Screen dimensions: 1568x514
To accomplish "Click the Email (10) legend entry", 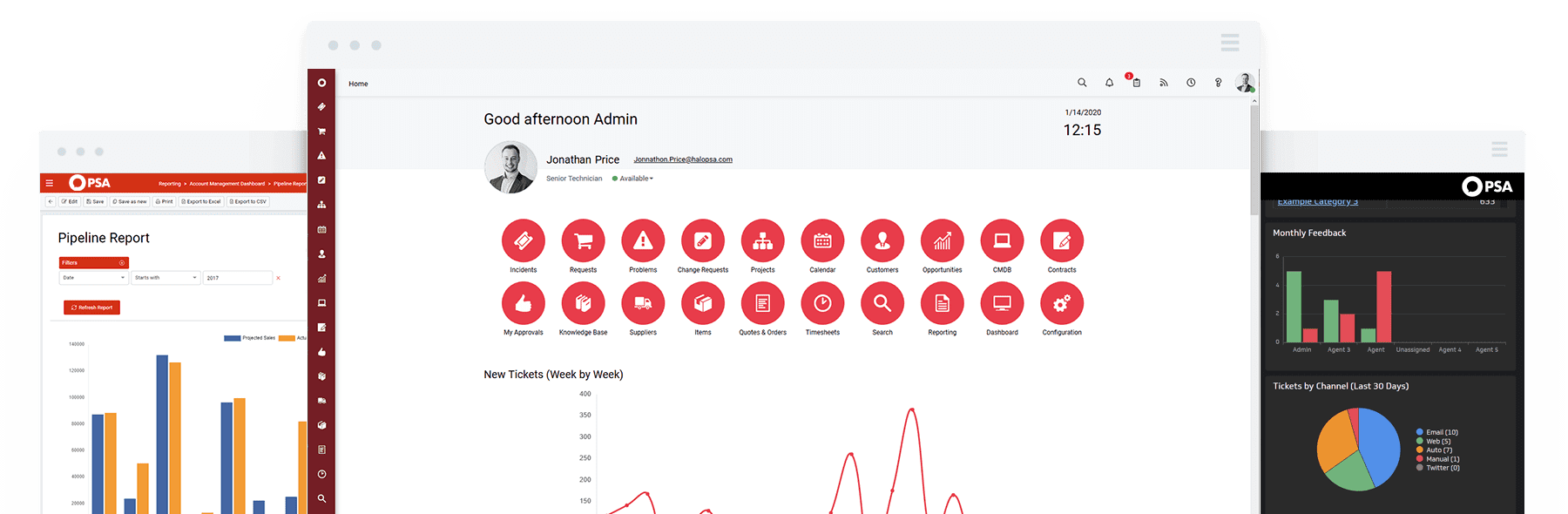I will [x=1437, y=432].
